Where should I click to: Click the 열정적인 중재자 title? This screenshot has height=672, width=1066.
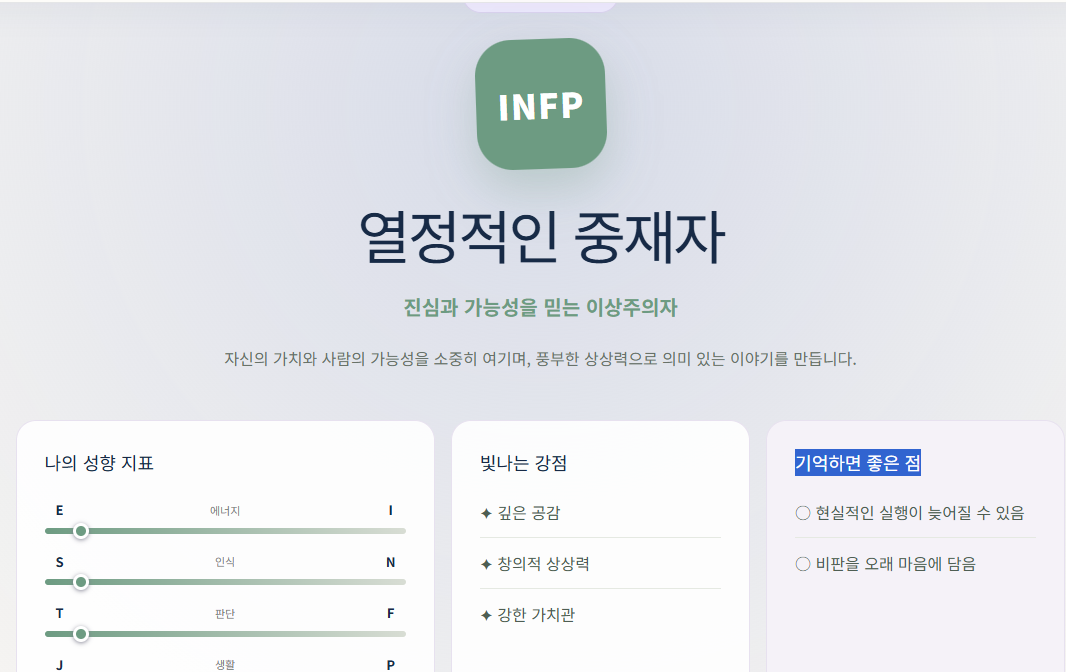[541, 237]
